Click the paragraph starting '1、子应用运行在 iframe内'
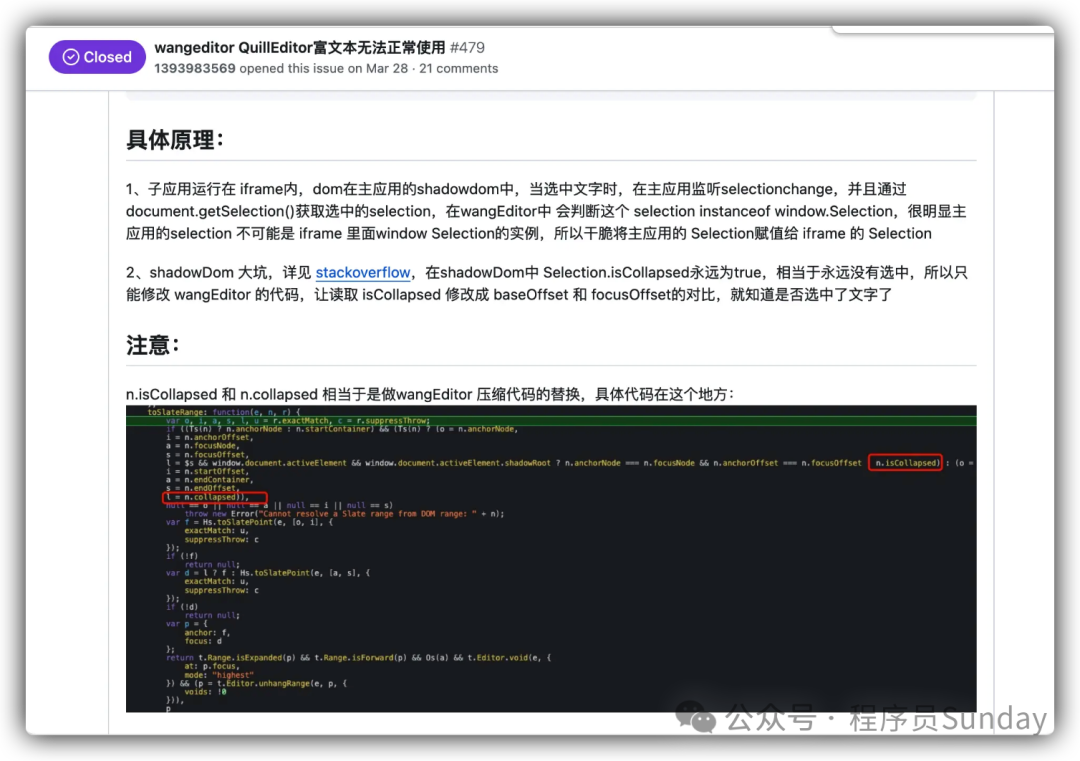 click(x=546, y=211)
